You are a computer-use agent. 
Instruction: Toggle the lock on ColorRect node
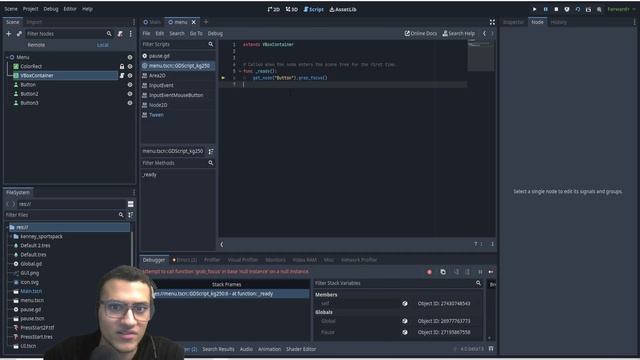pos(122,66)
